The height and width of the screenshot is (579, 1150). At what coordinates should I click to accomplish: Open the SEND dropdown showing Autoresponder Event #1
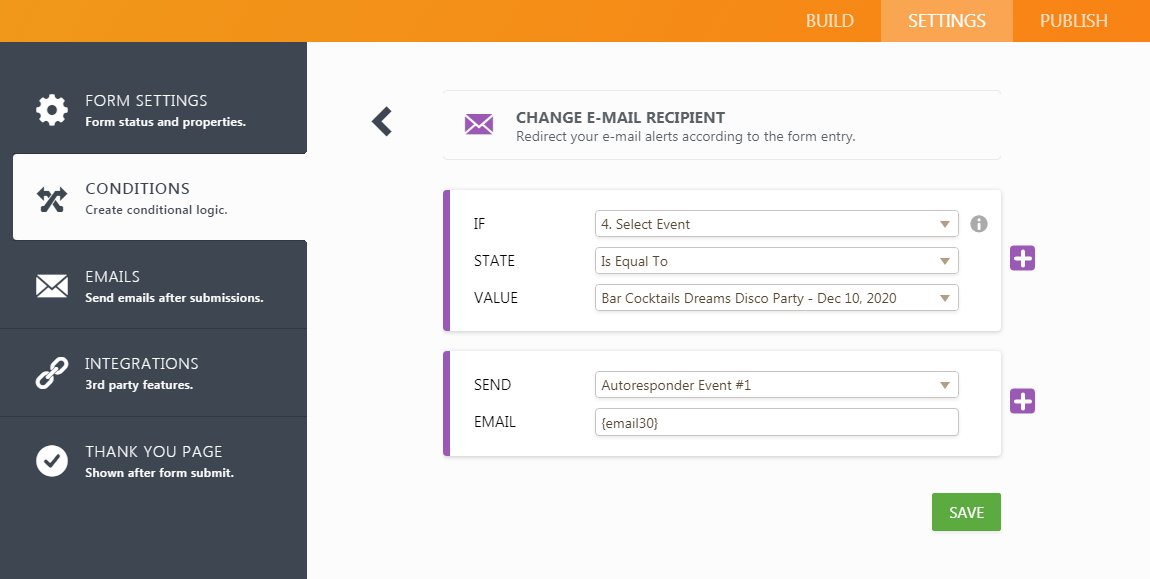point(776,385)
